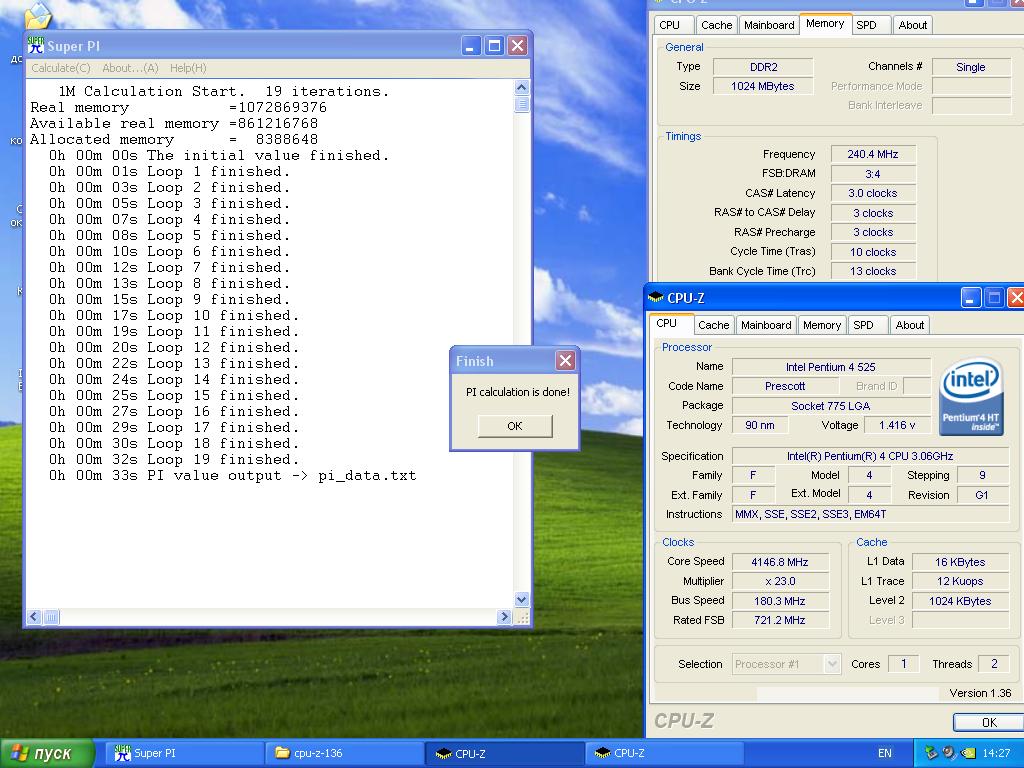1024x768 pixels.
Task: Click the system tray clock 14:27
Action: tap(996, 753)
